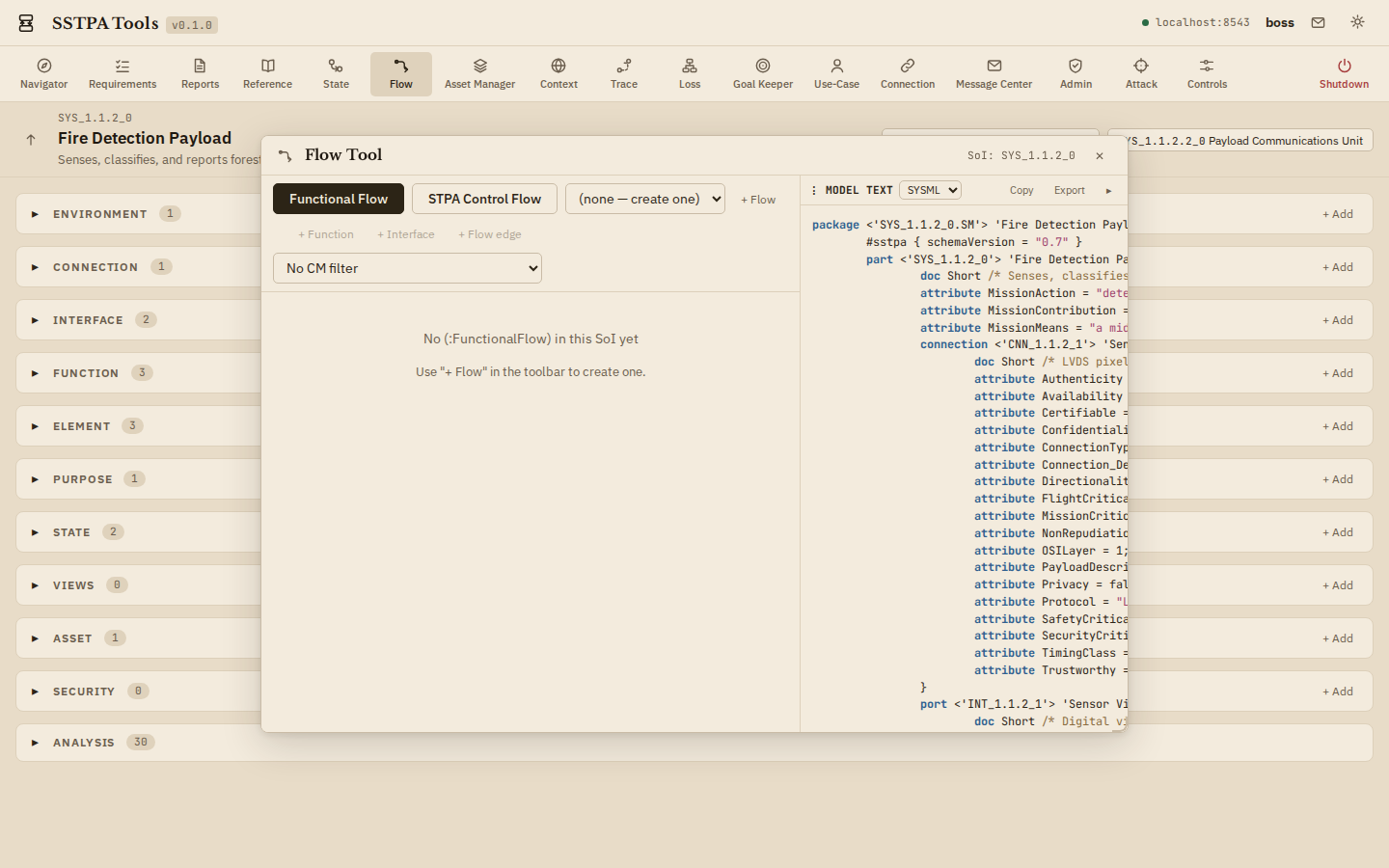The height and width of the screenshot is (868, 1389).
Task: Open the No CM filter dropdown
Action: click(407, 268)
